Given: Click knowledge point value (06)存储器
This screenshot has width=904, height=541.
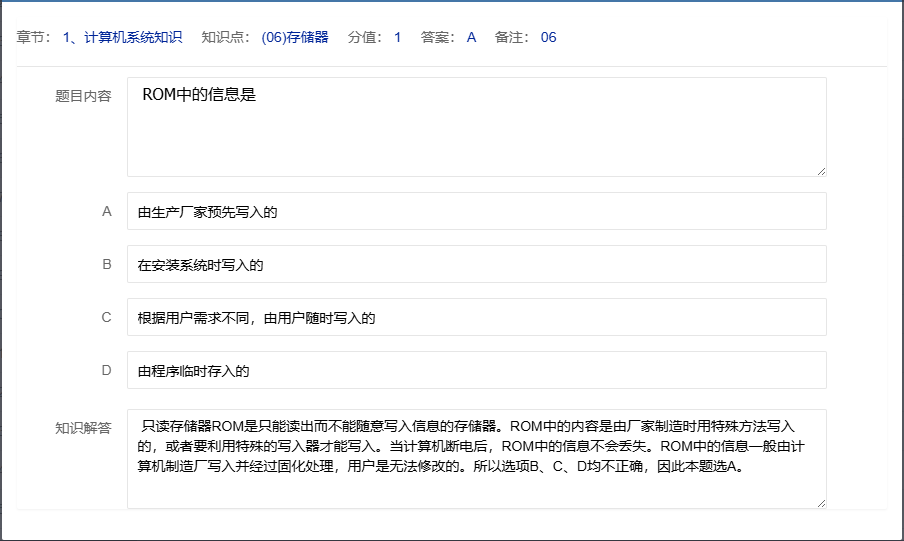Looking at the screenshot, I should click(295, 38).
